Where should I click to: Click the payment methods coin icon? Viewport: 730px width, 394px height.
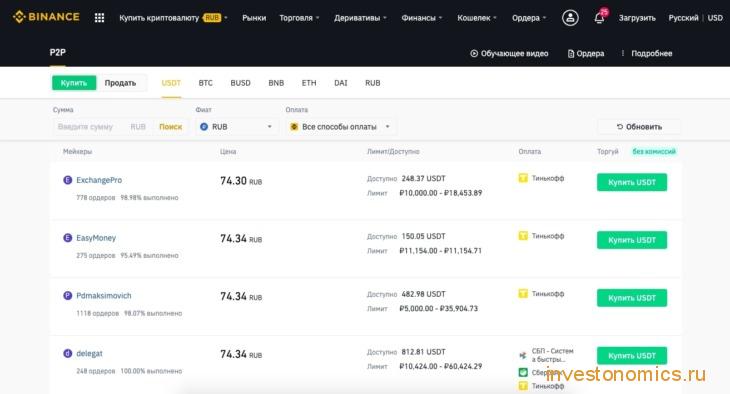(294, 127)
